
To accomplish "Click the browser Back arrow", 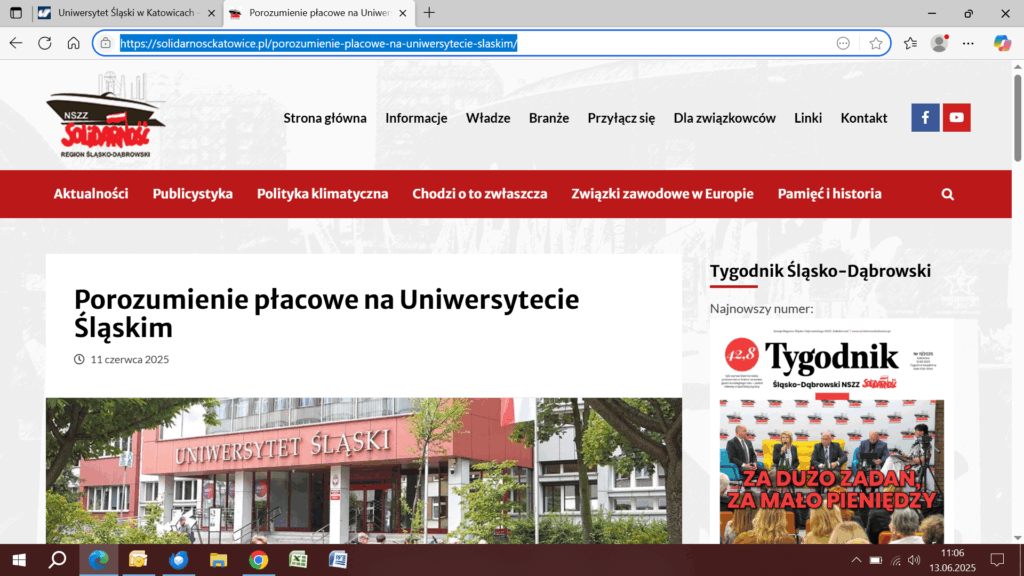I will (16, 43).
